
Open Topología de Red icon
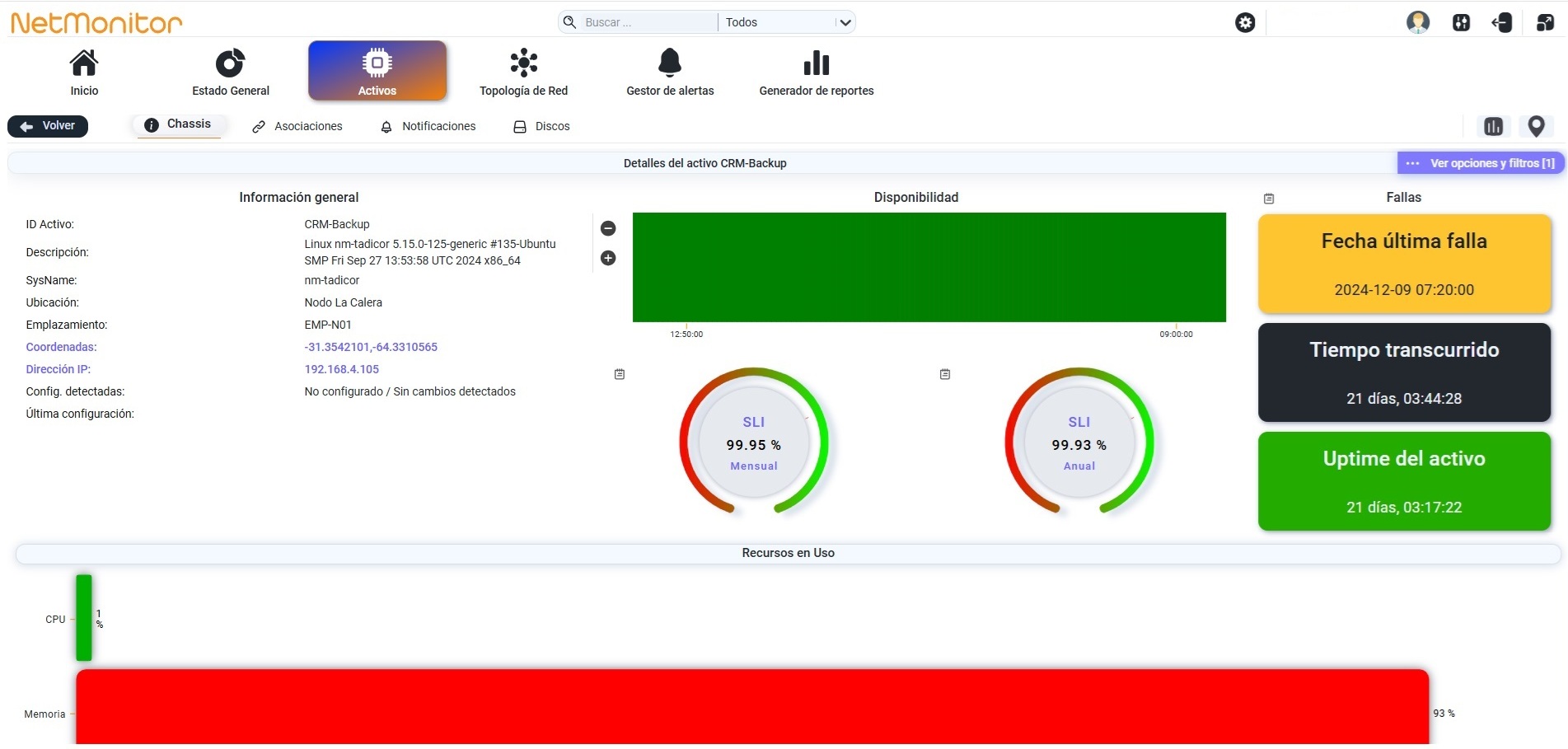(523, 63)
